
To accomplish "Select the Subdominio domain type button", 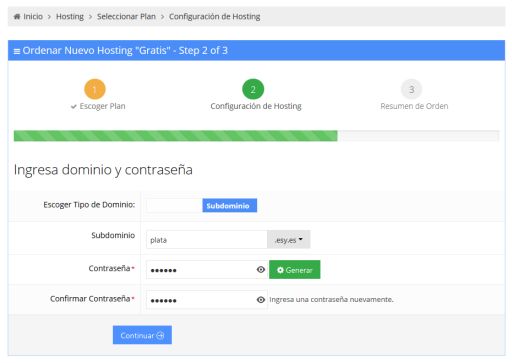I will point(230,205).
